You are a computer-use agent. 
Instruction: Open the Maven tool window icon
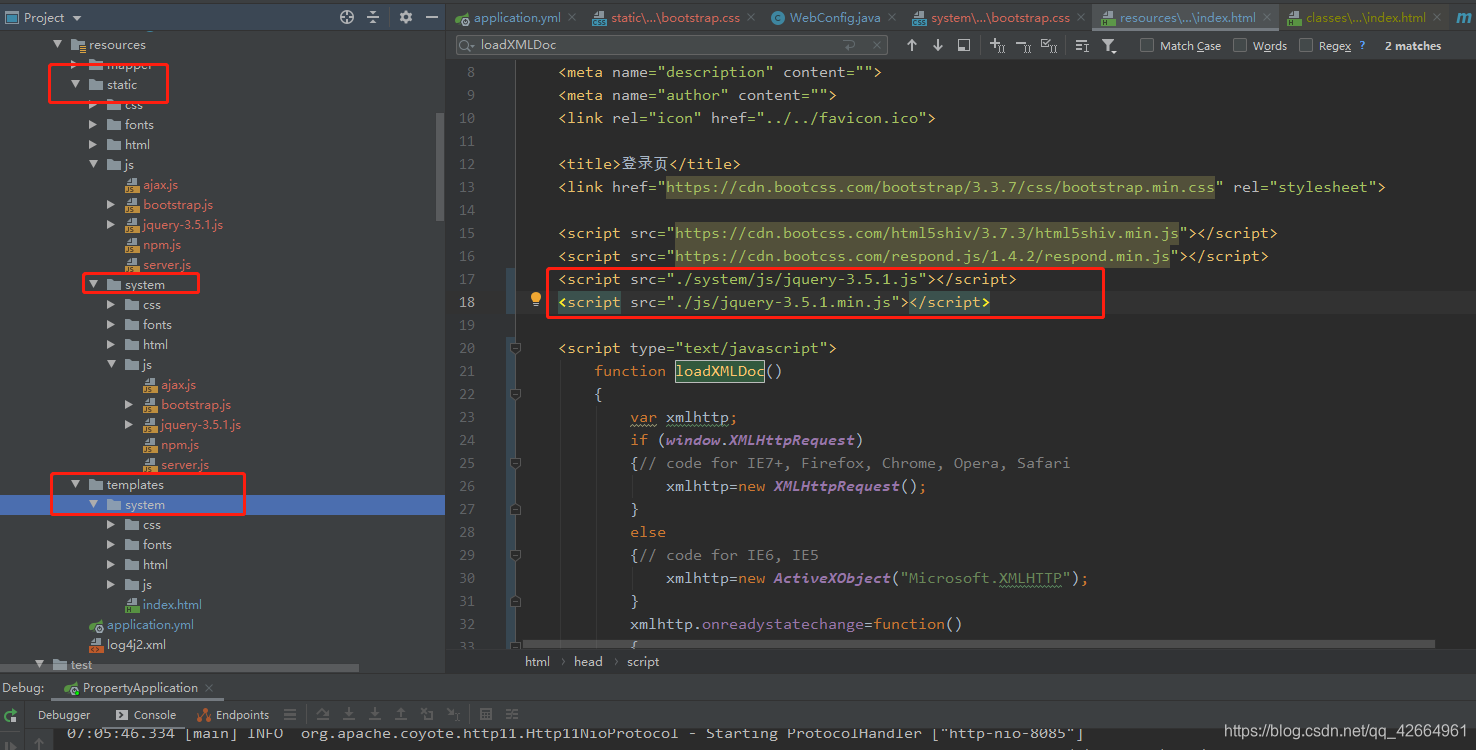1464,18
